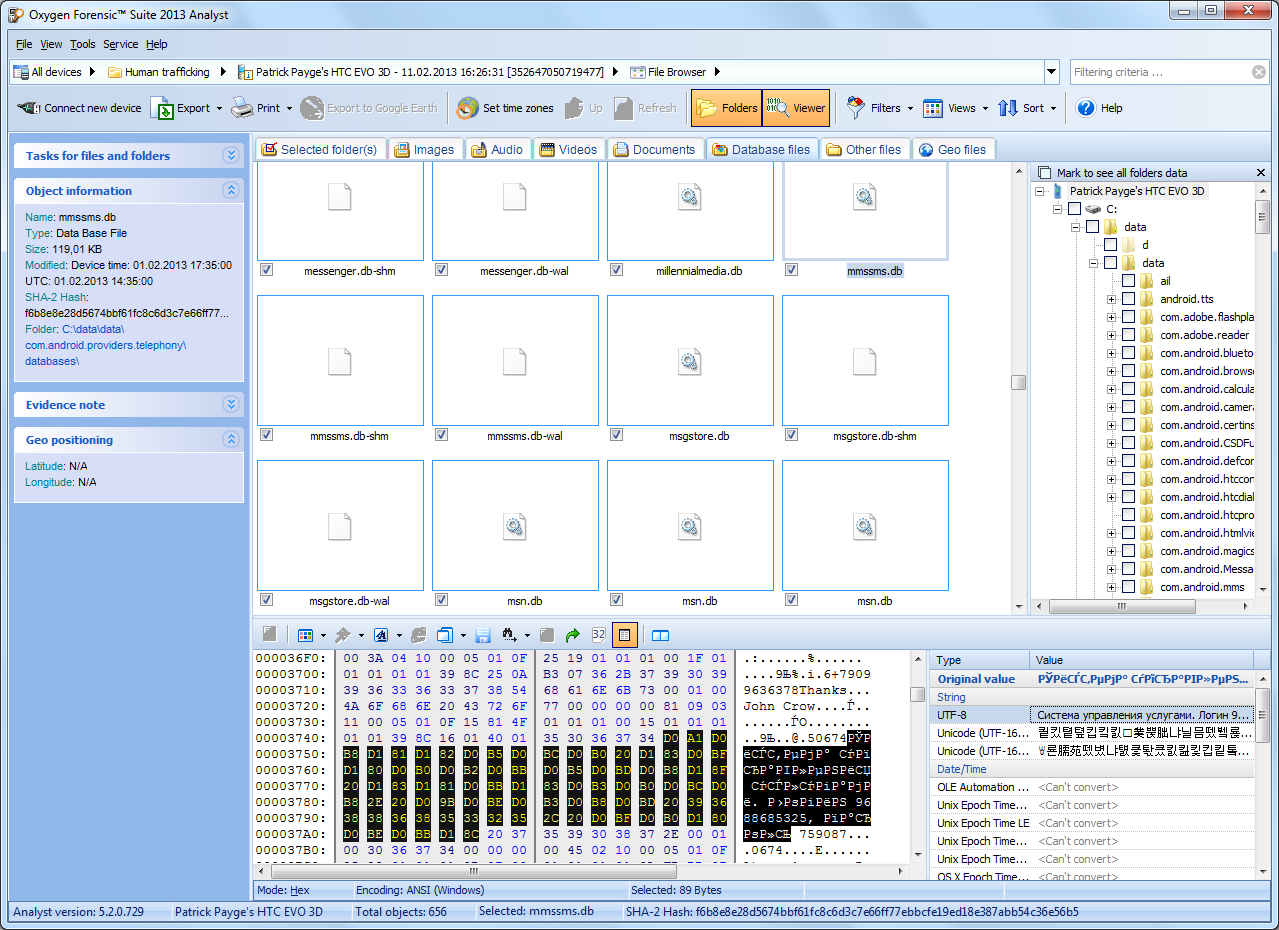Select the UTF-8 row in the converter
This screenshot has width=1279, height=930.
pos(1093,715)
